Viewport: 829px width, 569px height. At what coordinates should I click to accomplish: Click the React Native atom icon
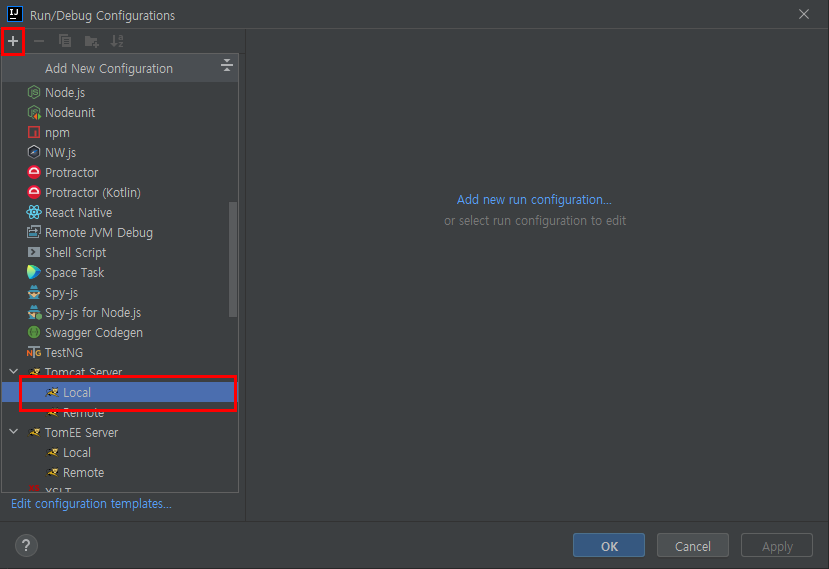tap(34, 213)
